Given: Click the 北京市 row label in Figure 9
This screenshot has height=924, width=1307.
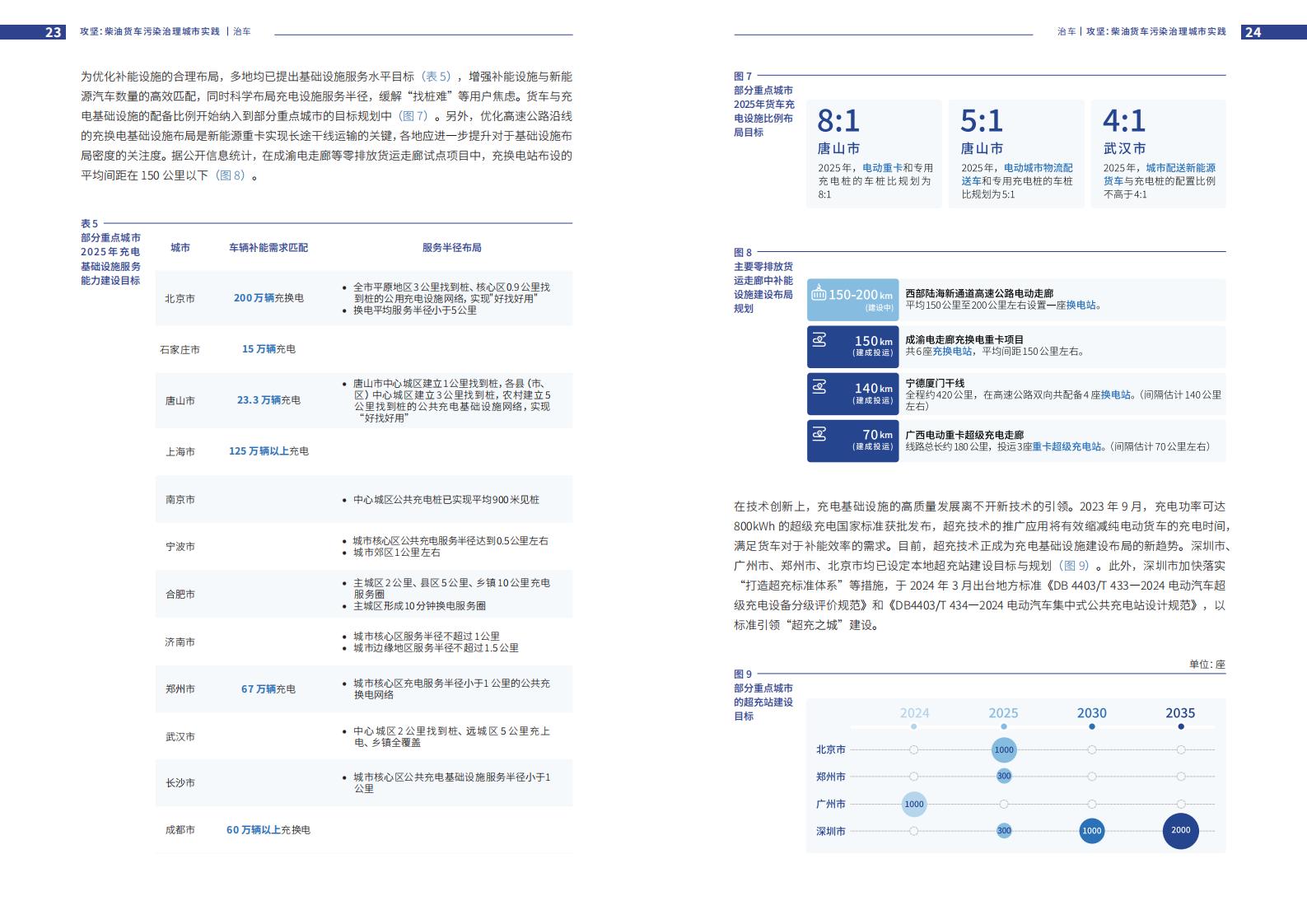Looking at the screenshot, I should (x=831, y=749).
